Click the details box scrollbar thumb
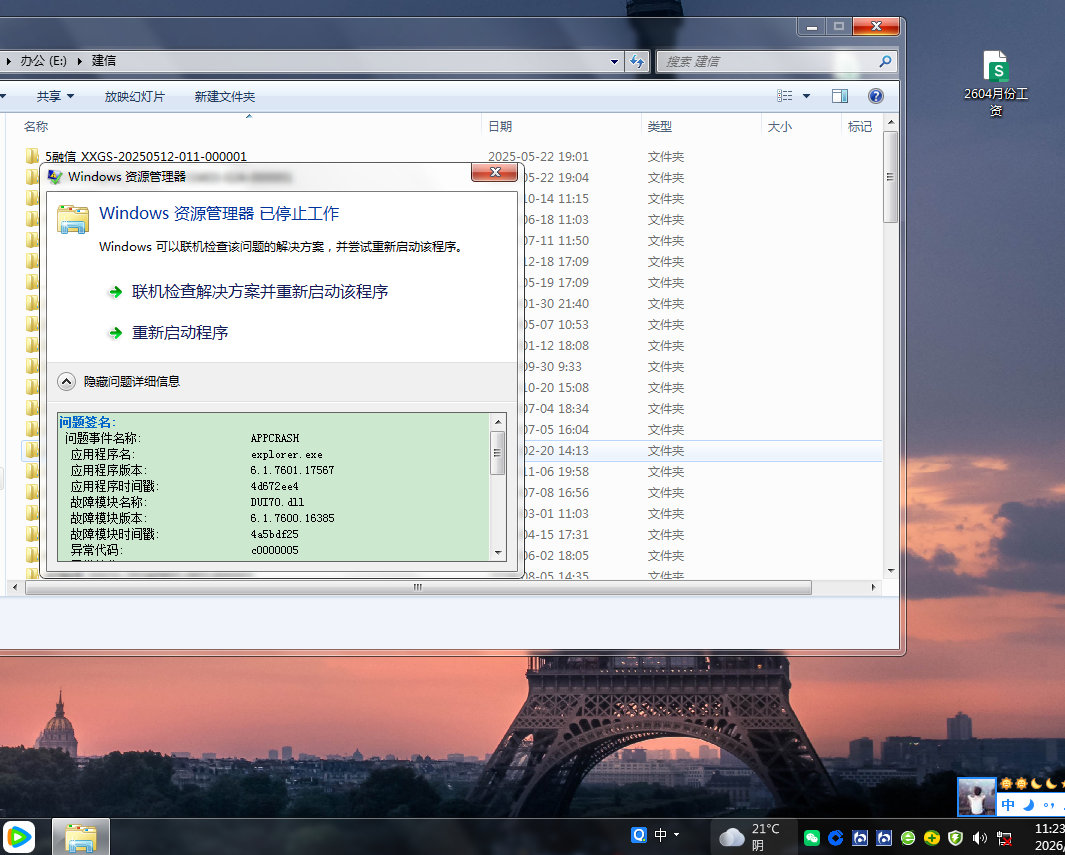The image size is (1065, 855). click(x=498, y=453)
